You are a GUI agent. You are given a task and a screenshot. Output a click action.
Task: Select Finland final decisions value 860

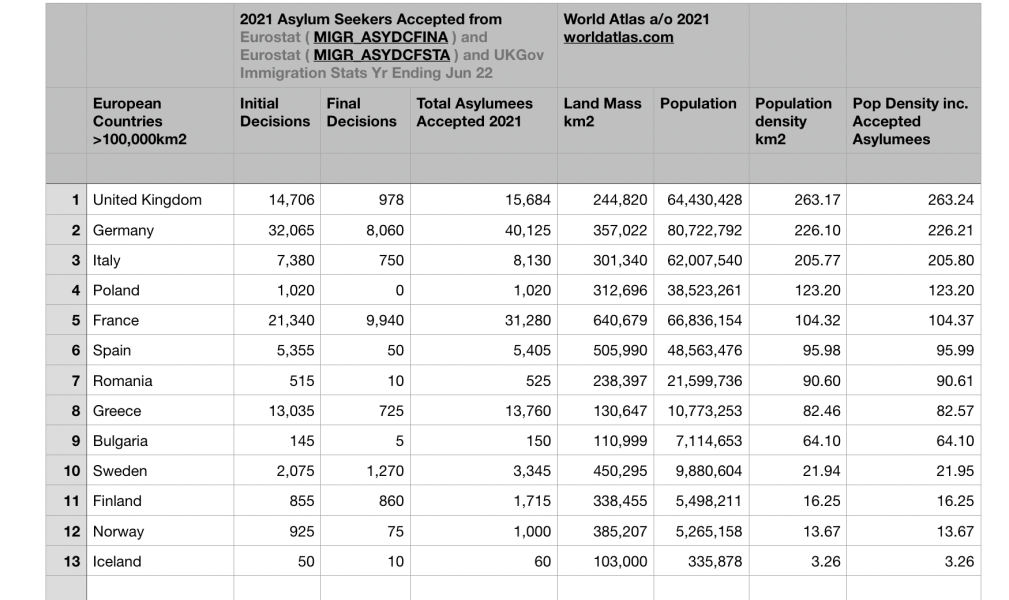366,501
